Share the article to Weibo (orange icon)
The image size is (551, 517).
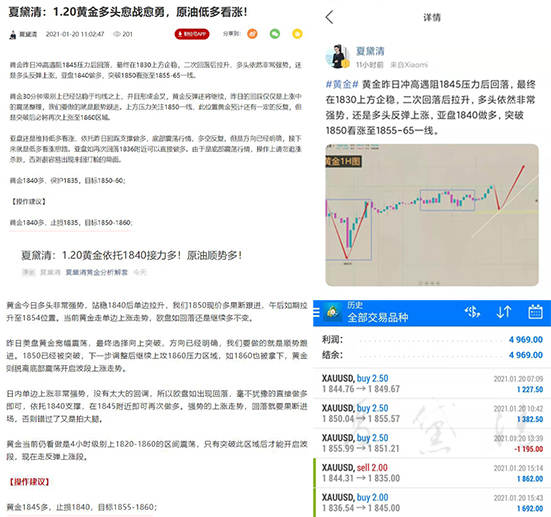click(252, 34)
